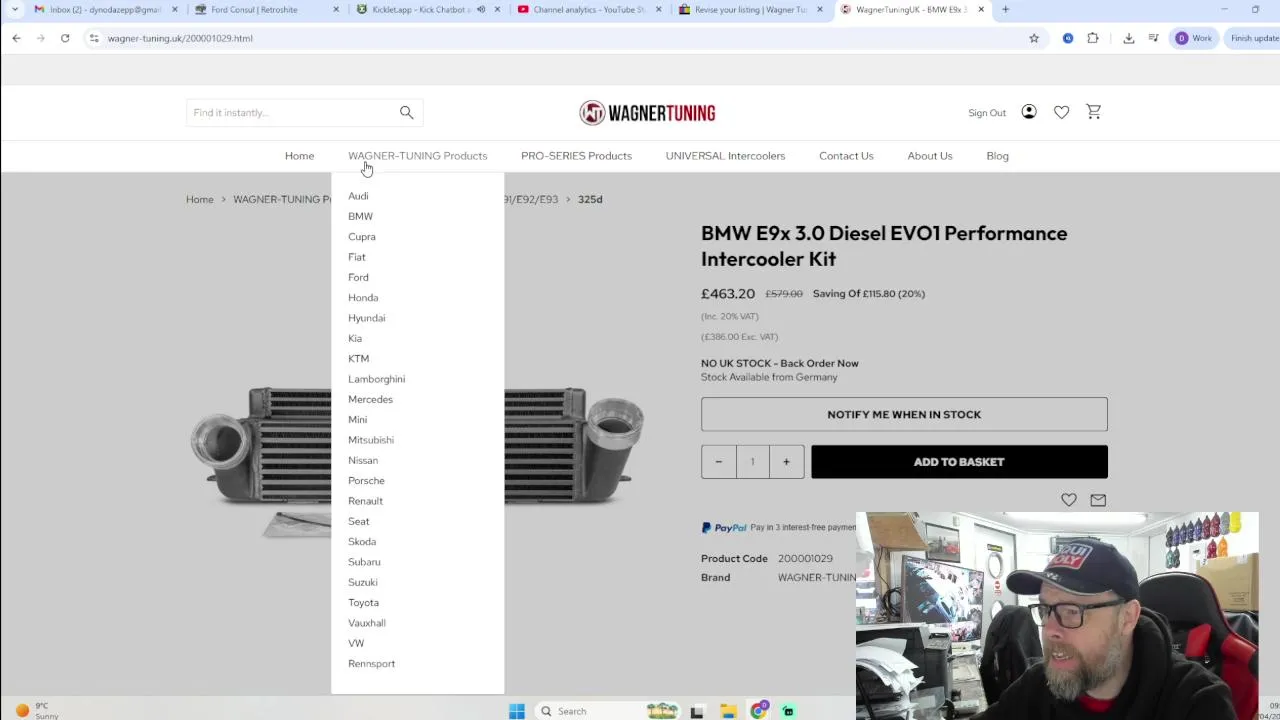This screenshot has width=1280, height=720.
Task: Select Nissan from the brands menu
Action: point(363,460)
